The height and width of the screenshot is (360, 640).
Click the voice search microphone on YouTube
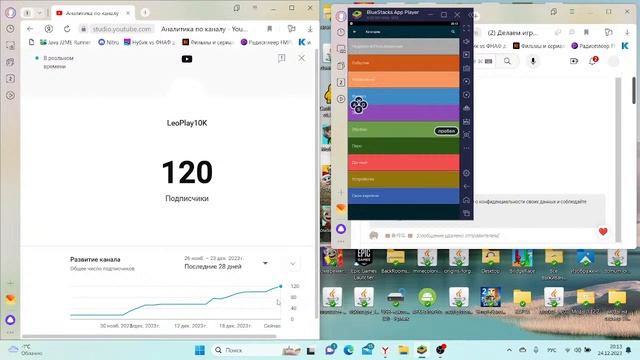click(x=533, y=61)
